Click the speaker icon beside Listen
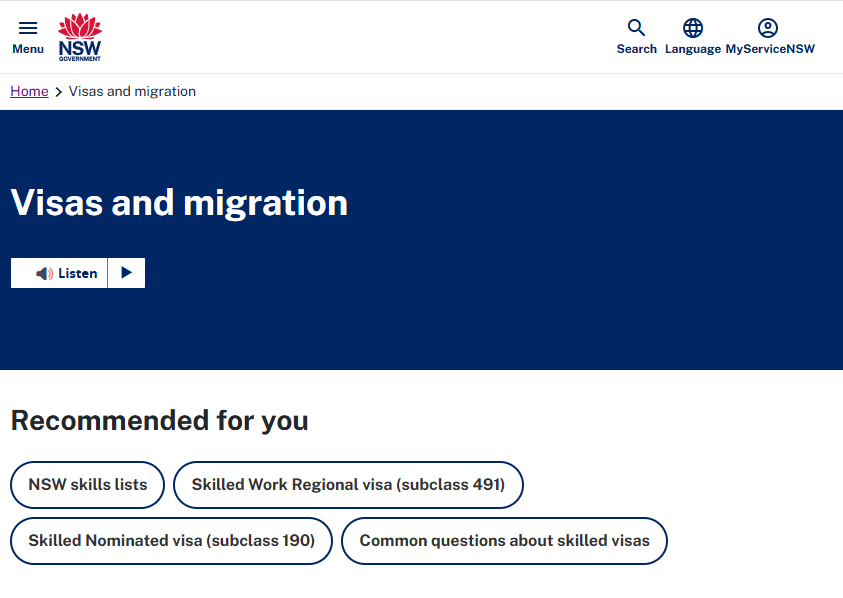843x598 pixels. [44, 273]
